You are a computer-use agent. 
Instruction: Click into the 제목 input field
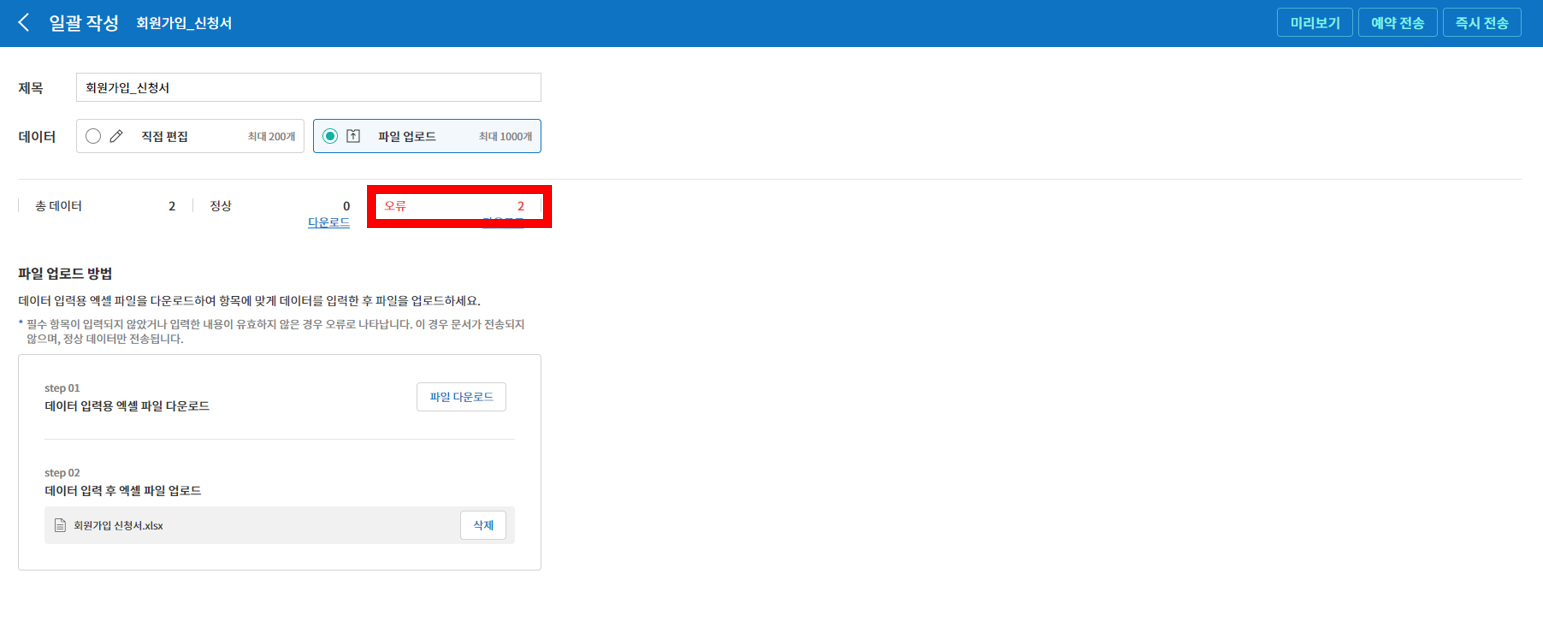(308, 87)
